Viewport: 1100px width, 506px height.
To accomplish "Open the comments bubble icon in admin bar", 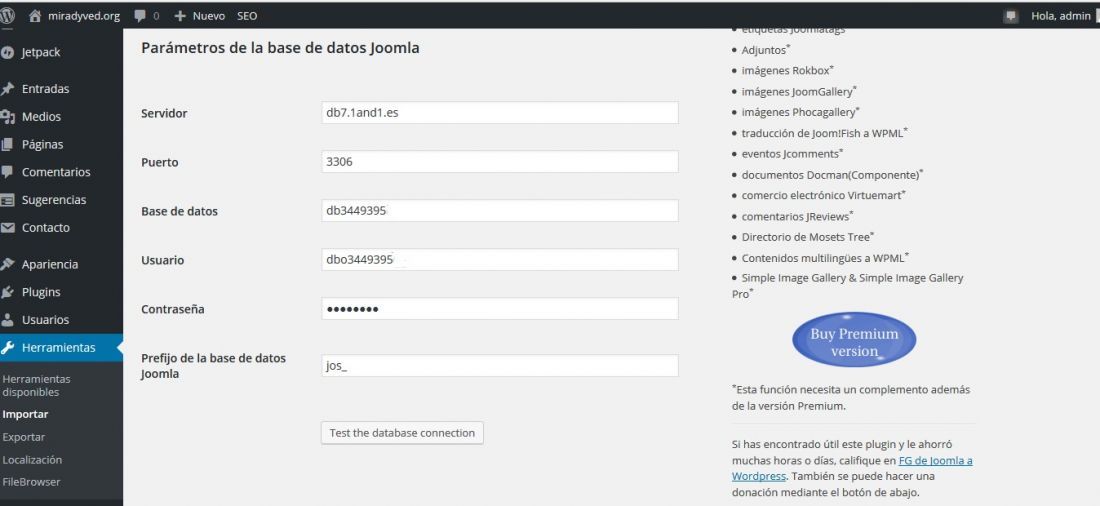I will tap(140, 15).
